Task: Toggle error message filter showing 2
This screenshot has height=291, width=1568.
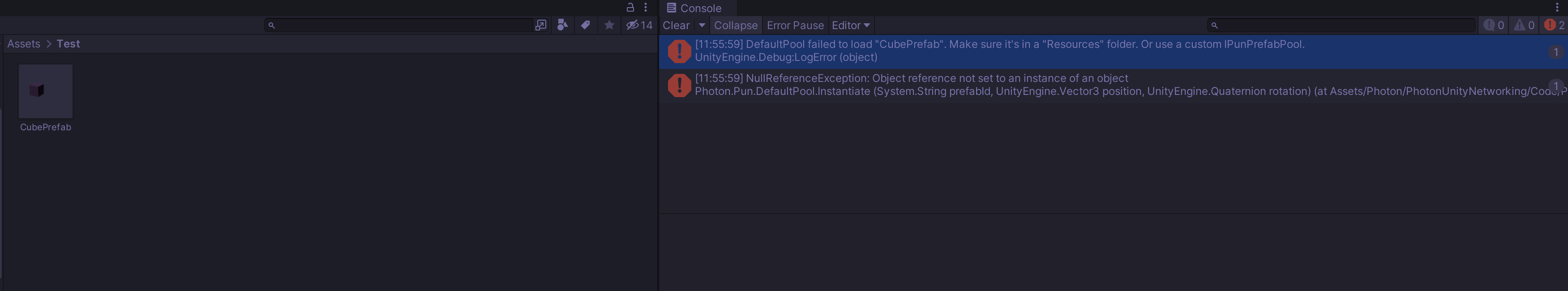Action: tap(1554, 26)
